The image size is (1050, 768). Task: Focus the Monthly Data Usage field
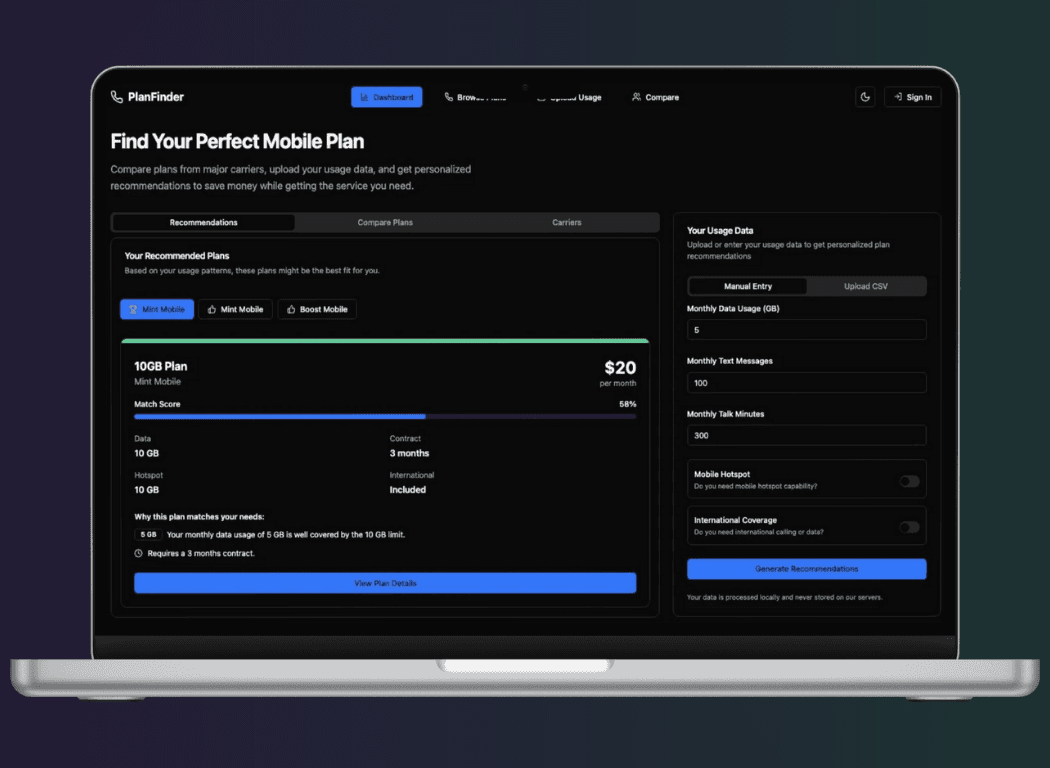(x=807, y=330)
